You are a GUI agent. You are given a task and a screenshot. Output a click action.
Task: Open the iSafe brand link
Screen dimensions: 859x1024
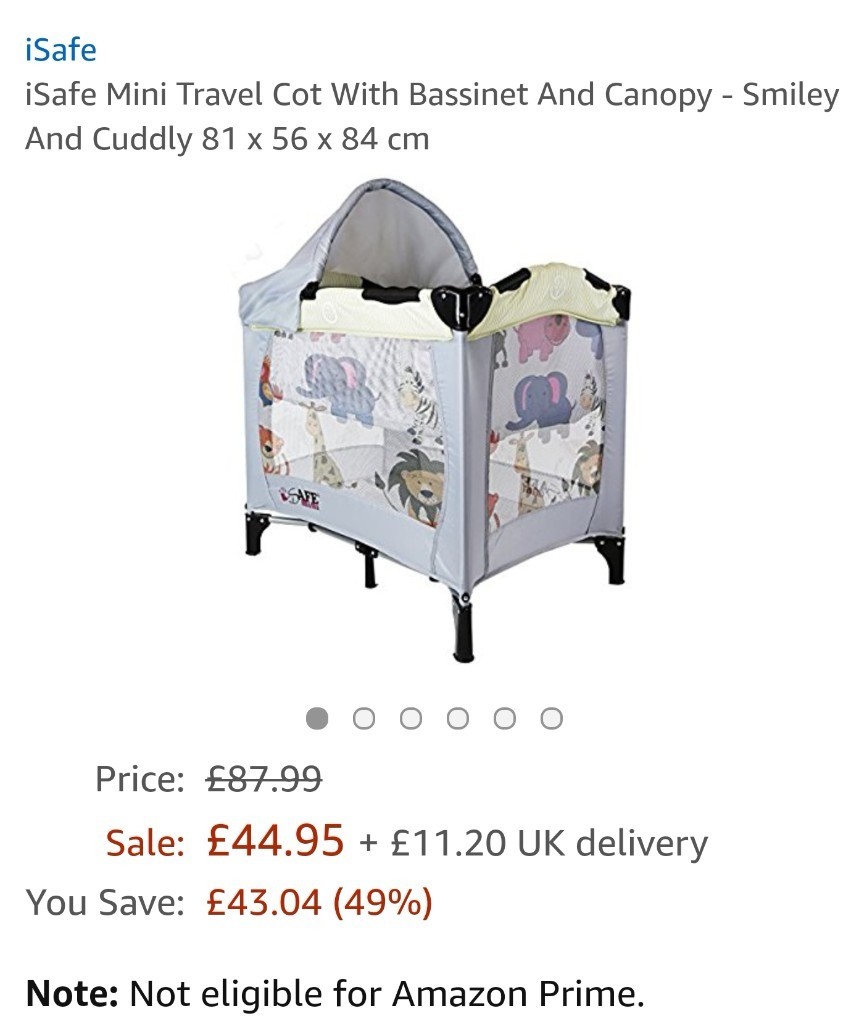pyautogui.click(x=61, y=50)
